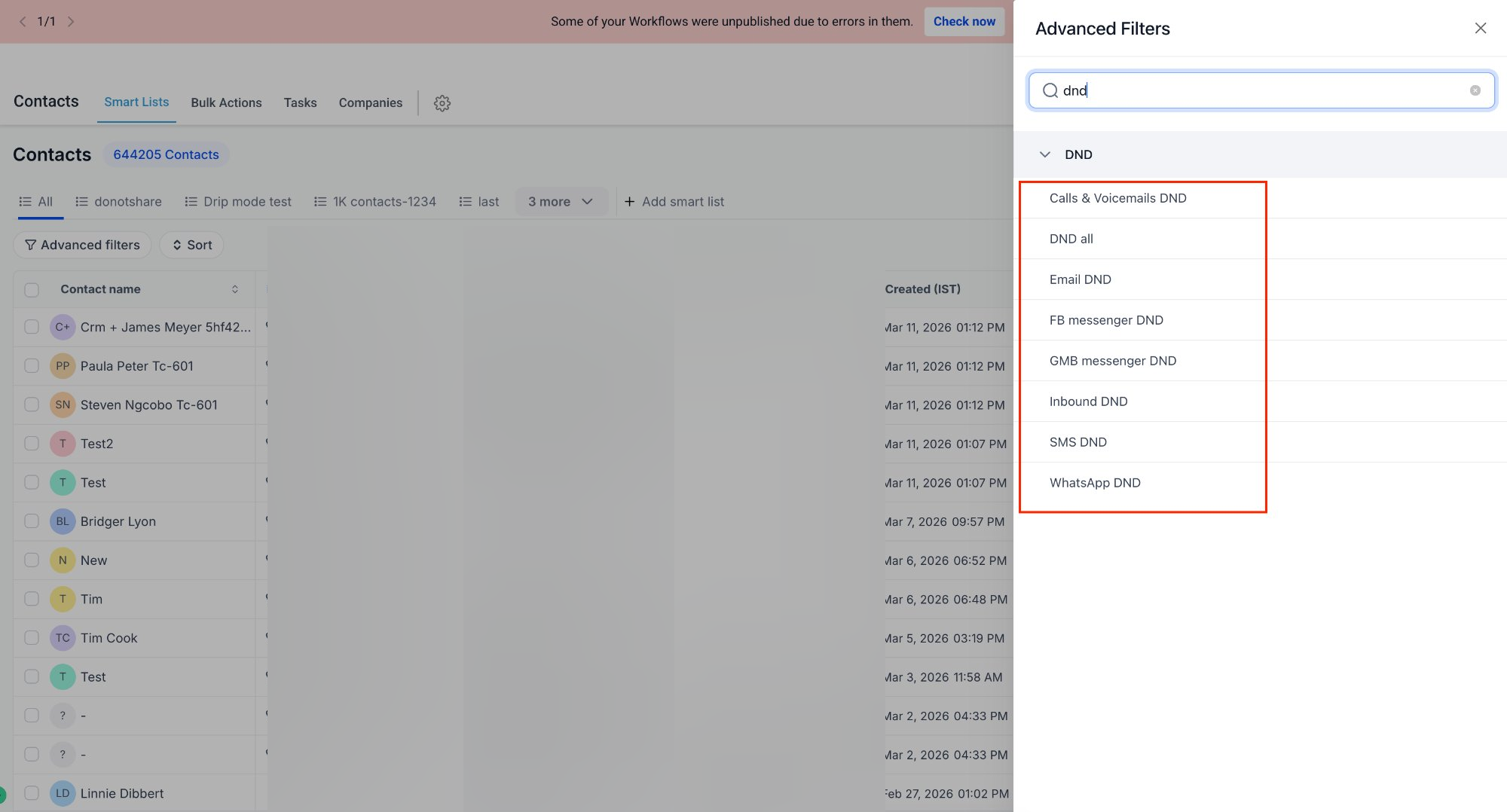Click the Bridger Lyon avatar

(x=63, y=521)
